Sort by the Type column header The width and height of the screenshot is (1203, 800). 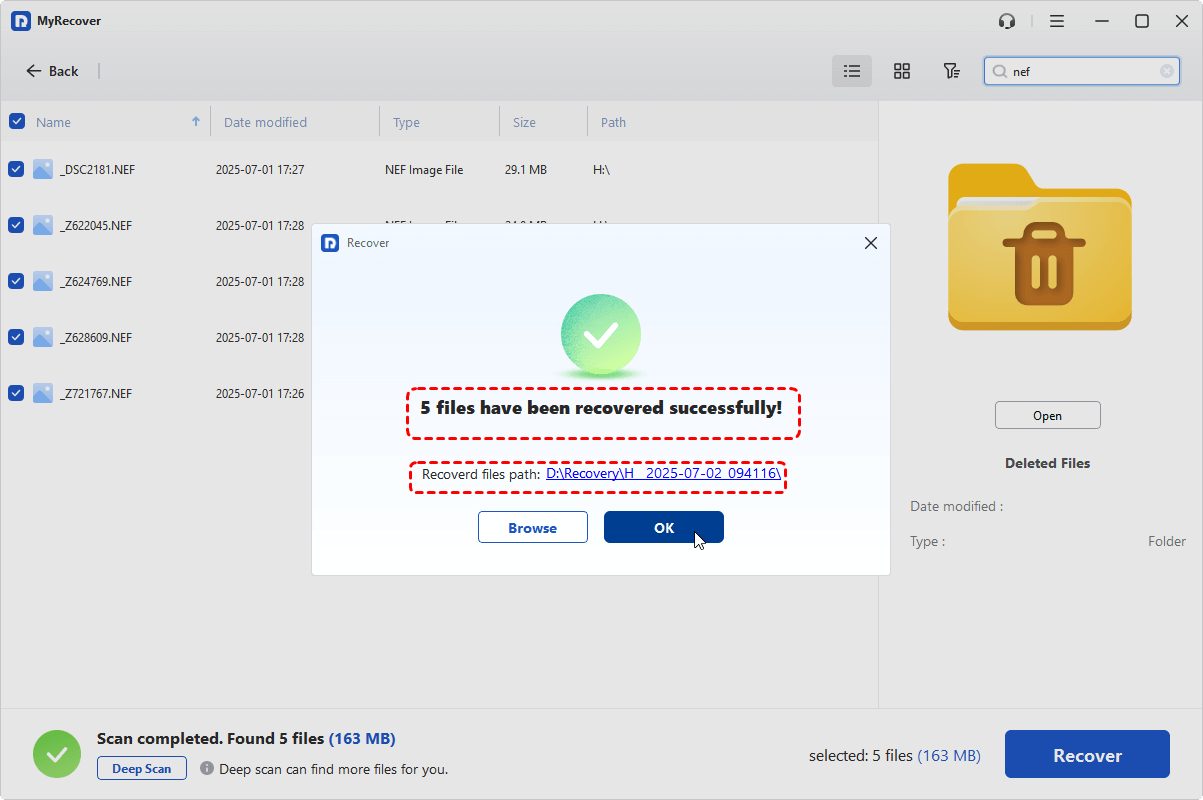coord(406,122)
